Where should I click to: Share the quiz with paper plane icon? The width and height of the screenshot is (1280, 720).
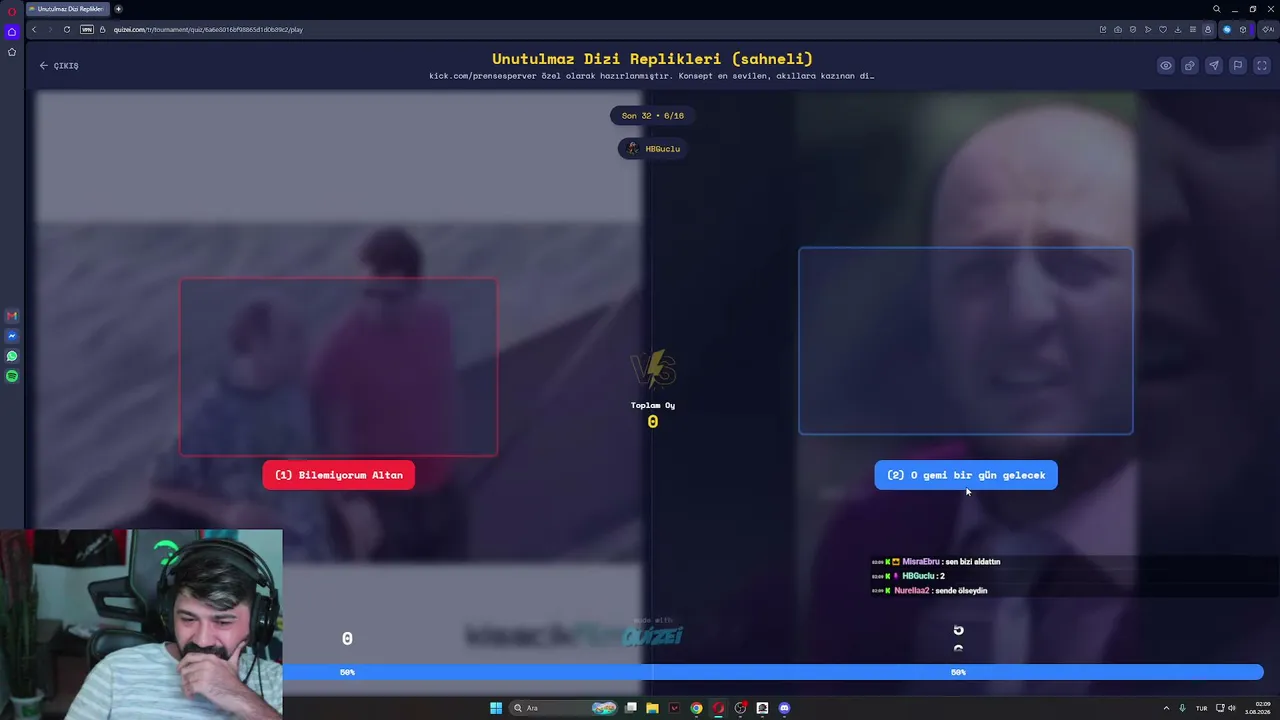[x=1214, y=66]
